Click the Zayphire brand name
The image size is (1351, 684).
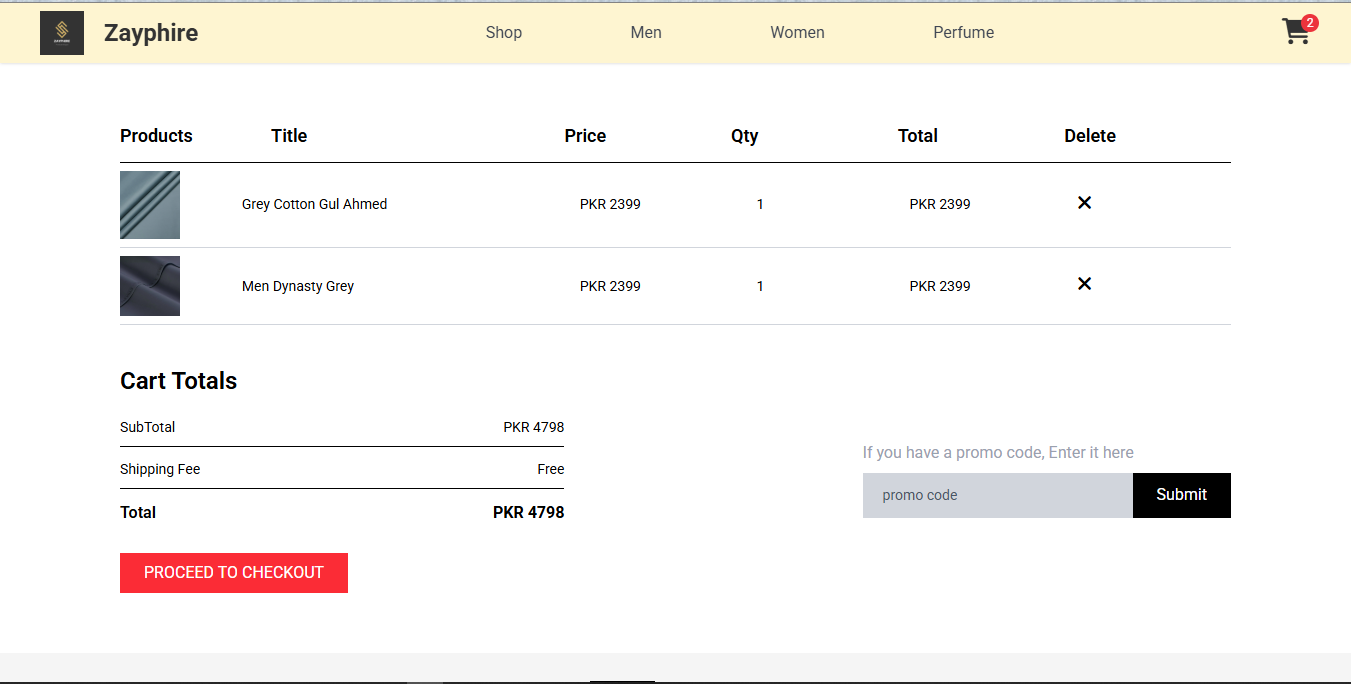(x=151, y=33)
